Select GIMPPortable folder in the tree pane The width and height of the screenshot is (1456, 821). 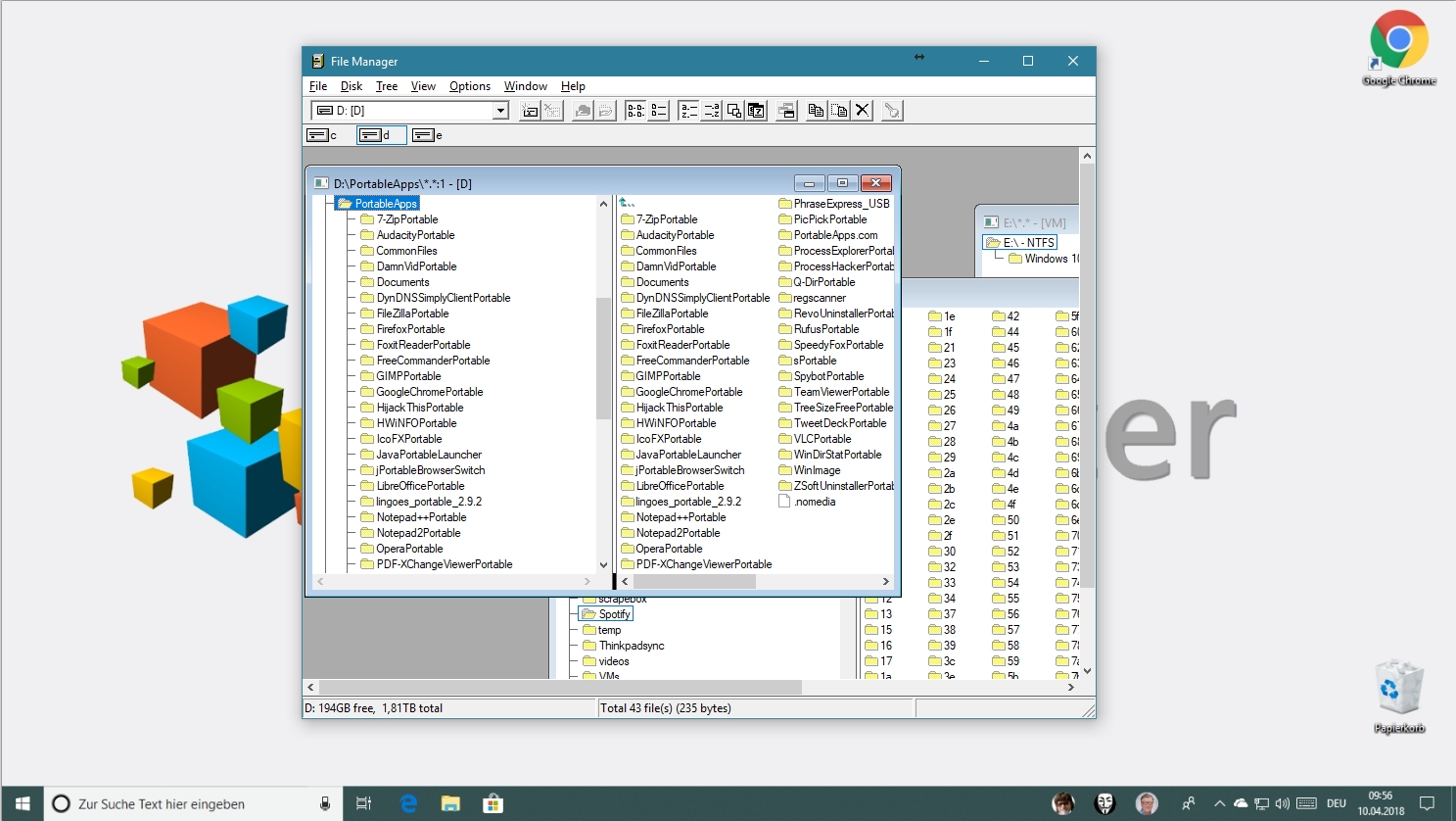coord(408,376)
